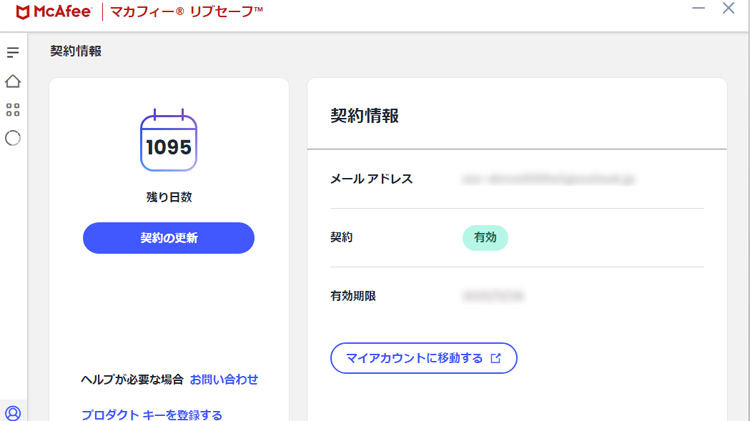Go to Home via house icon

pyautogui.click(x=13, y=81)
